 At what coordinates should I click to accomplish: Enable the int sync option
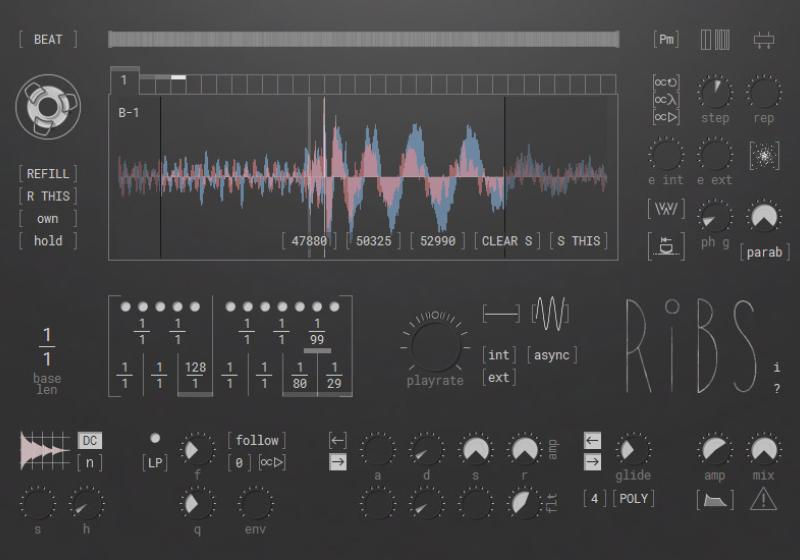tap(499, 355)
